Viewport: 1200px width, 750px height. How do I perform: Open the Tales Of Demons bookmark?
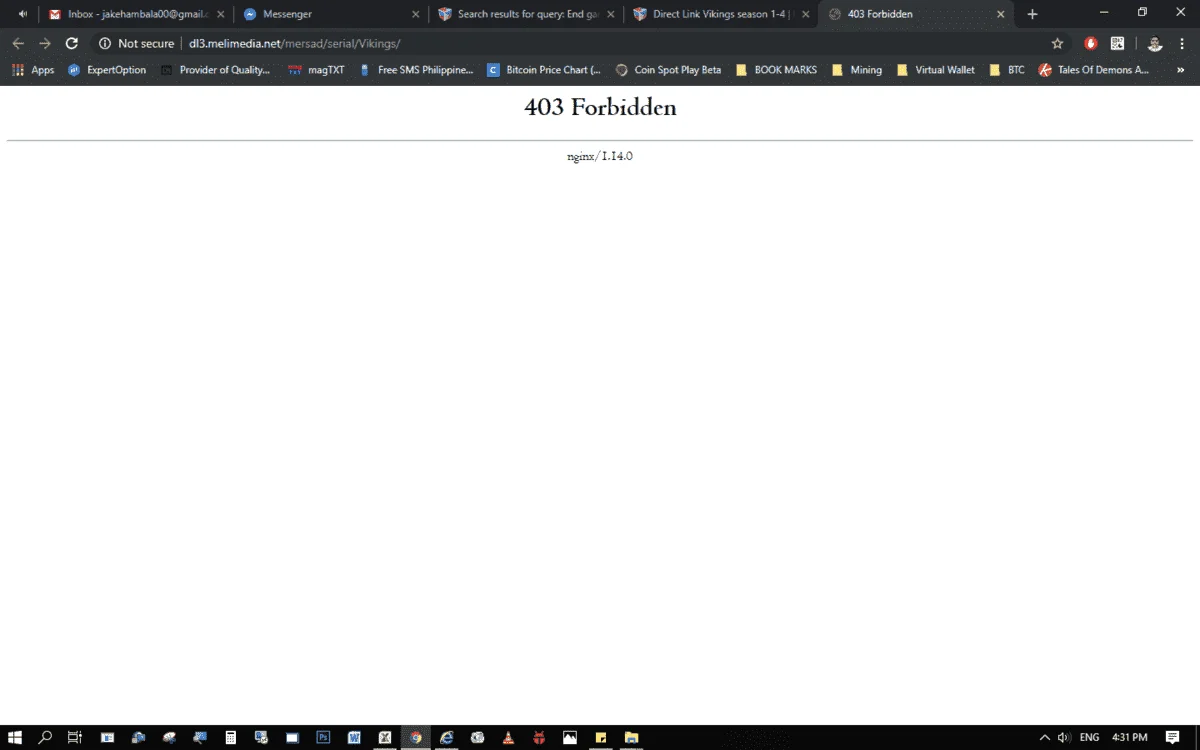[1095, 70]
